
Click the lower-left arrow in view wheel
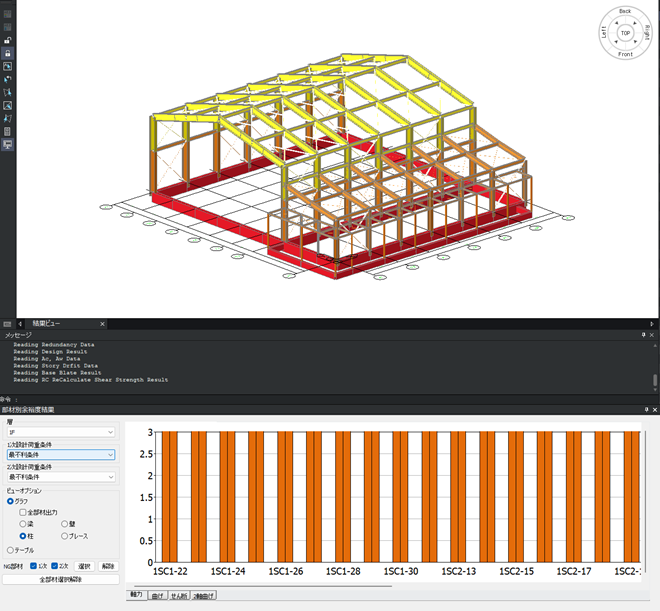tap(616, 42)
